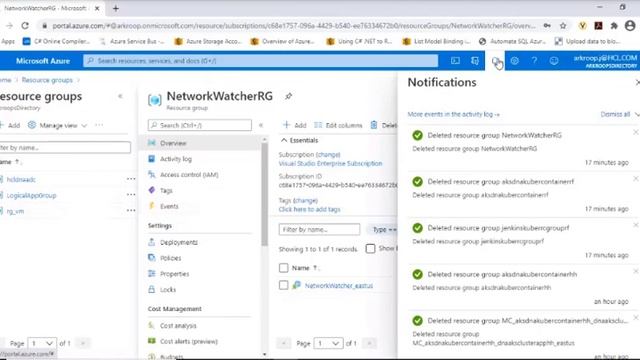Open Visual Studio Enterprise Subscription link
640x360 pixels.
click(330, 163)
